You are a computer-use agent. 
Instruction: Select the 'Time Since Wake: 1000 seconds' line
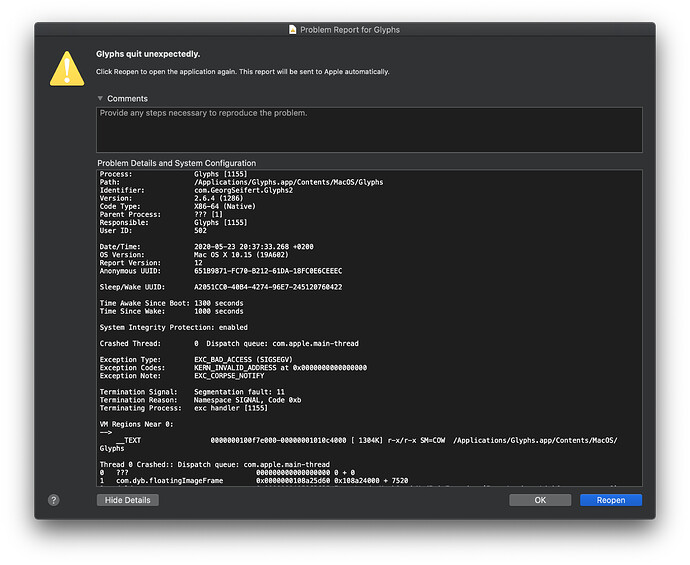(x=171, y=311)
